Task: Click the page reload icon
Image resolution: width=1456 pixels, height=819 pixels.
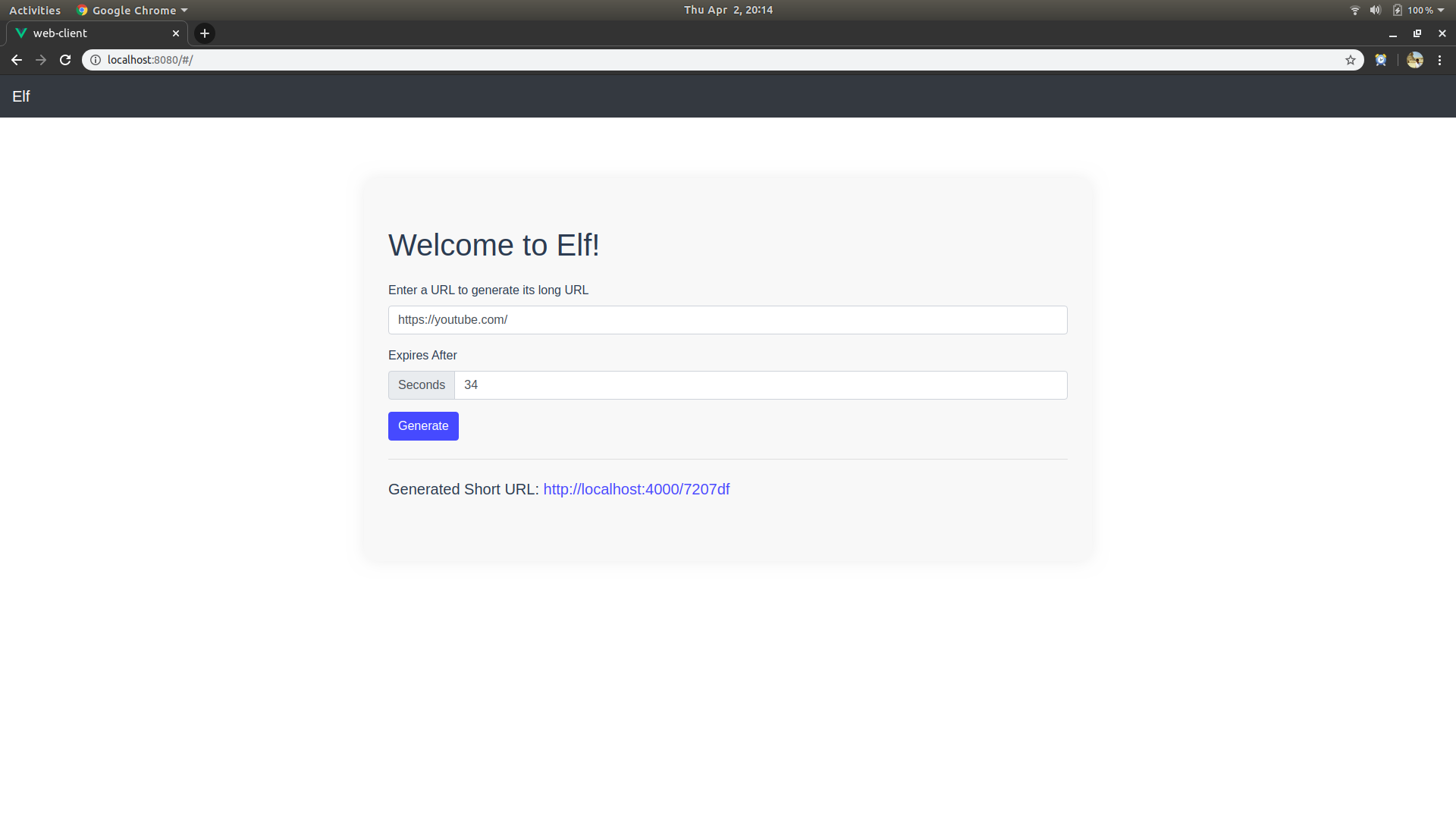Action: tap(65, 59)
